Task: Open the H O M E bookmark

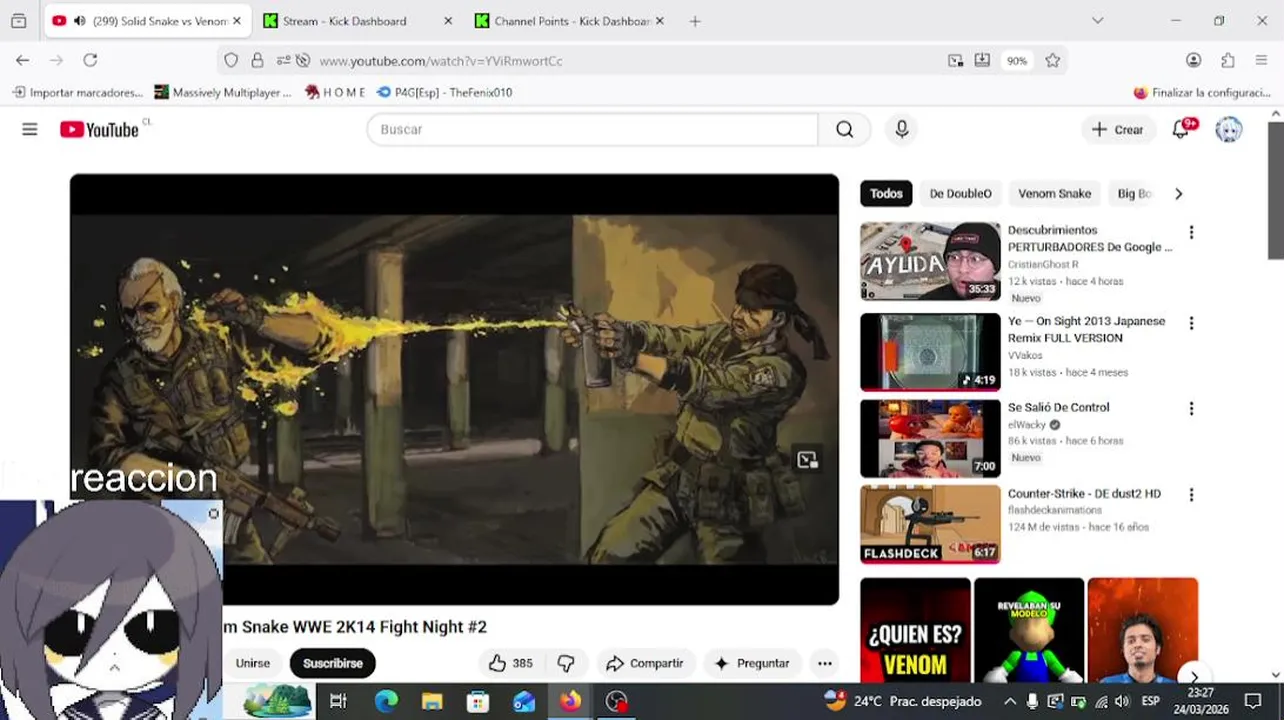Action: click(335, 92)
